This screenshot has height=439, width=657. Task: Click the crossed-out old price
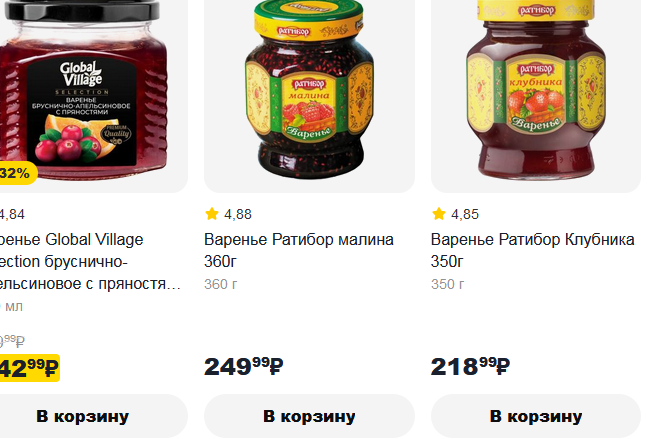click(13, 341)
